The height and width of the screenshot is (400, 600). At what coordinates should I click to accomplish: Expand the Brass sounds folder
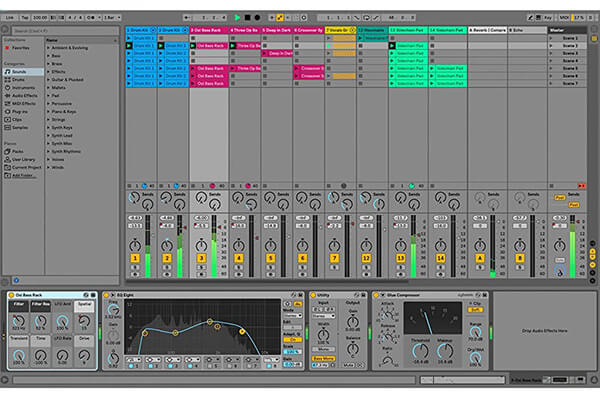tap(49, 64)
